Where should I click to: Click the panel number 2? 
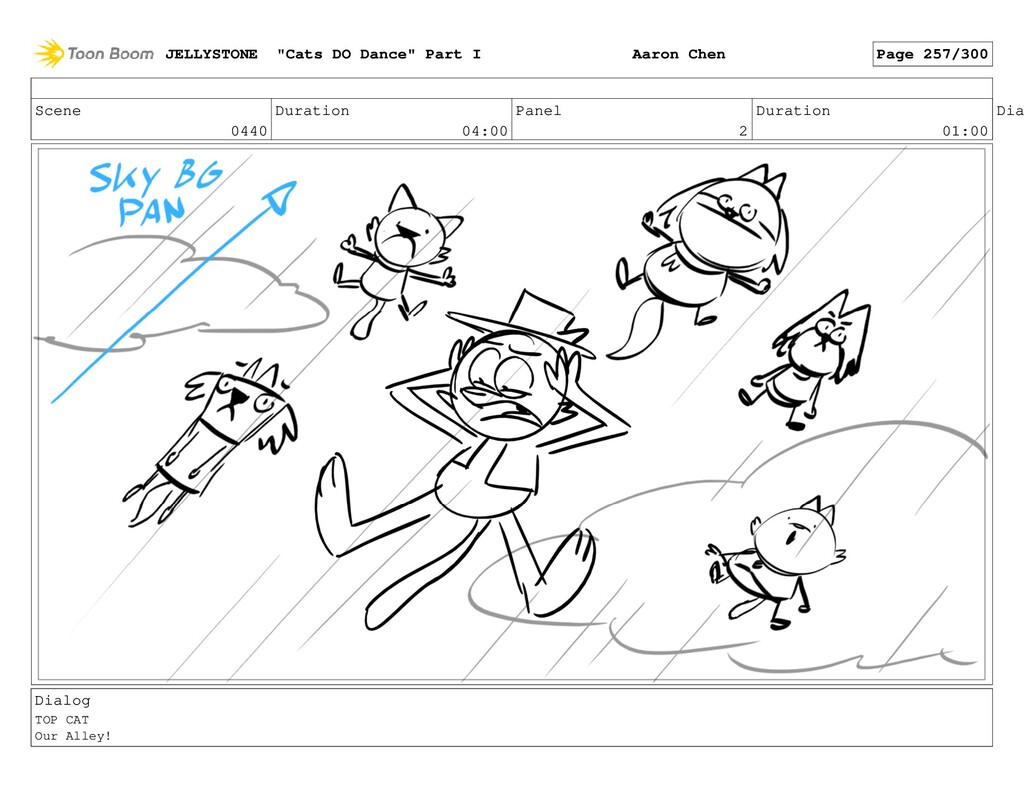pos(743,131)
